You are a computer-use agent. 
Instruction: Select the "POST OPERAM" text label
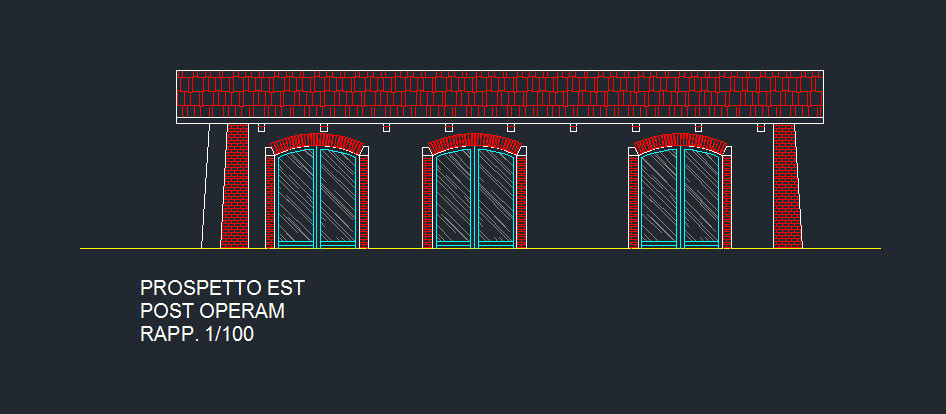(x=212, y=312)
